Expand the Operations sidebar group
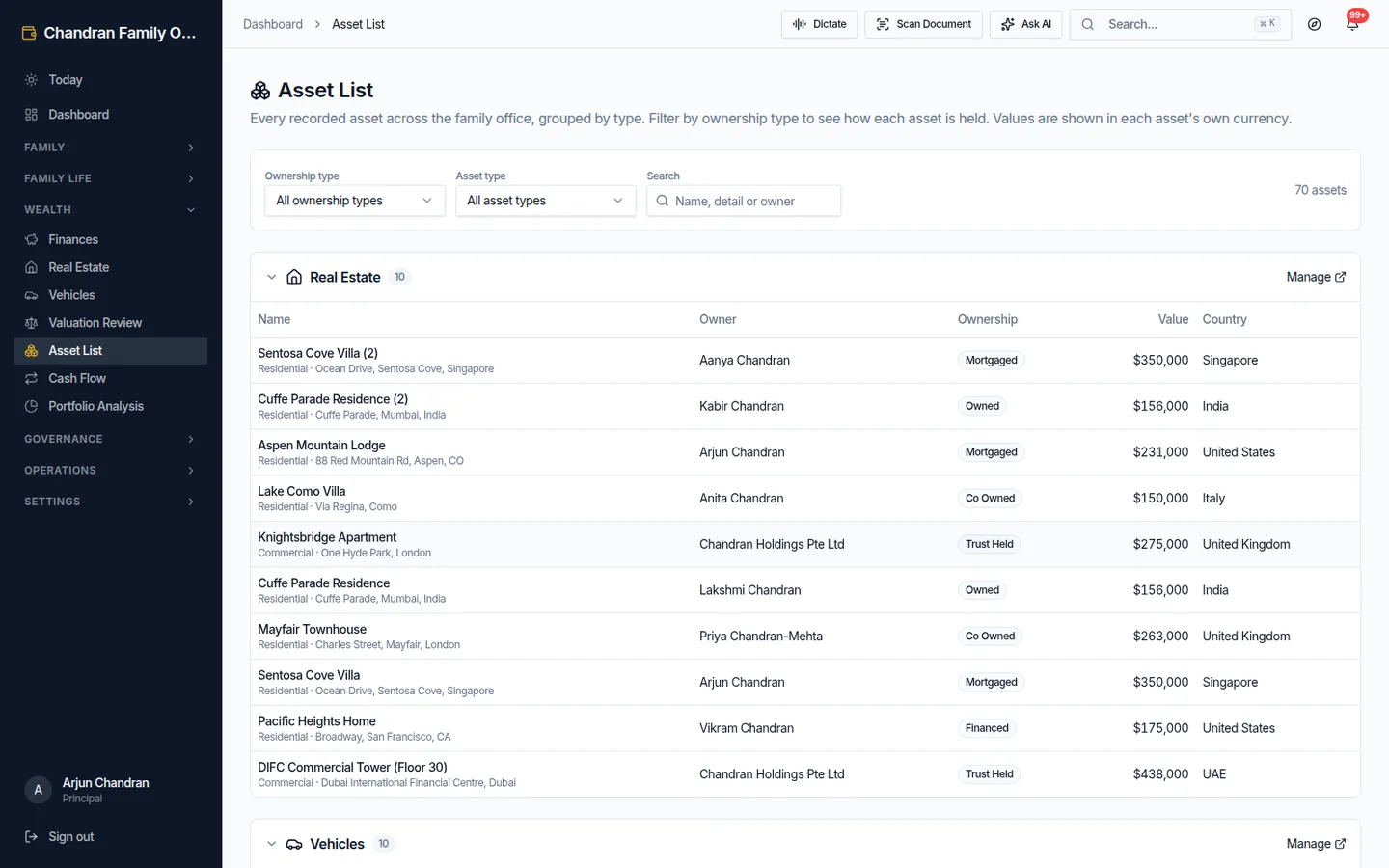 (x=111, y=470)
